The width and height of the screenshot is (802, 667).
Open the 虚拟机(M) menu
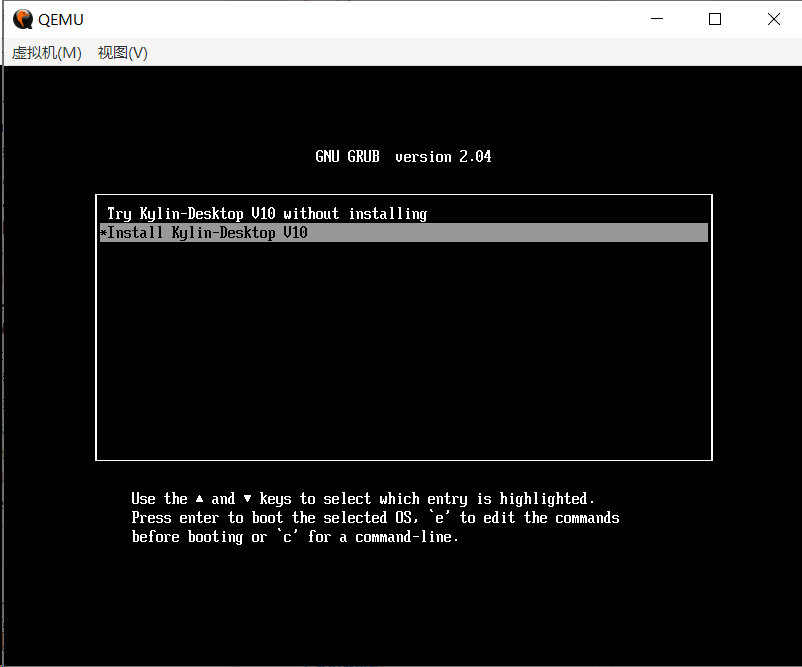pos(47,53)
